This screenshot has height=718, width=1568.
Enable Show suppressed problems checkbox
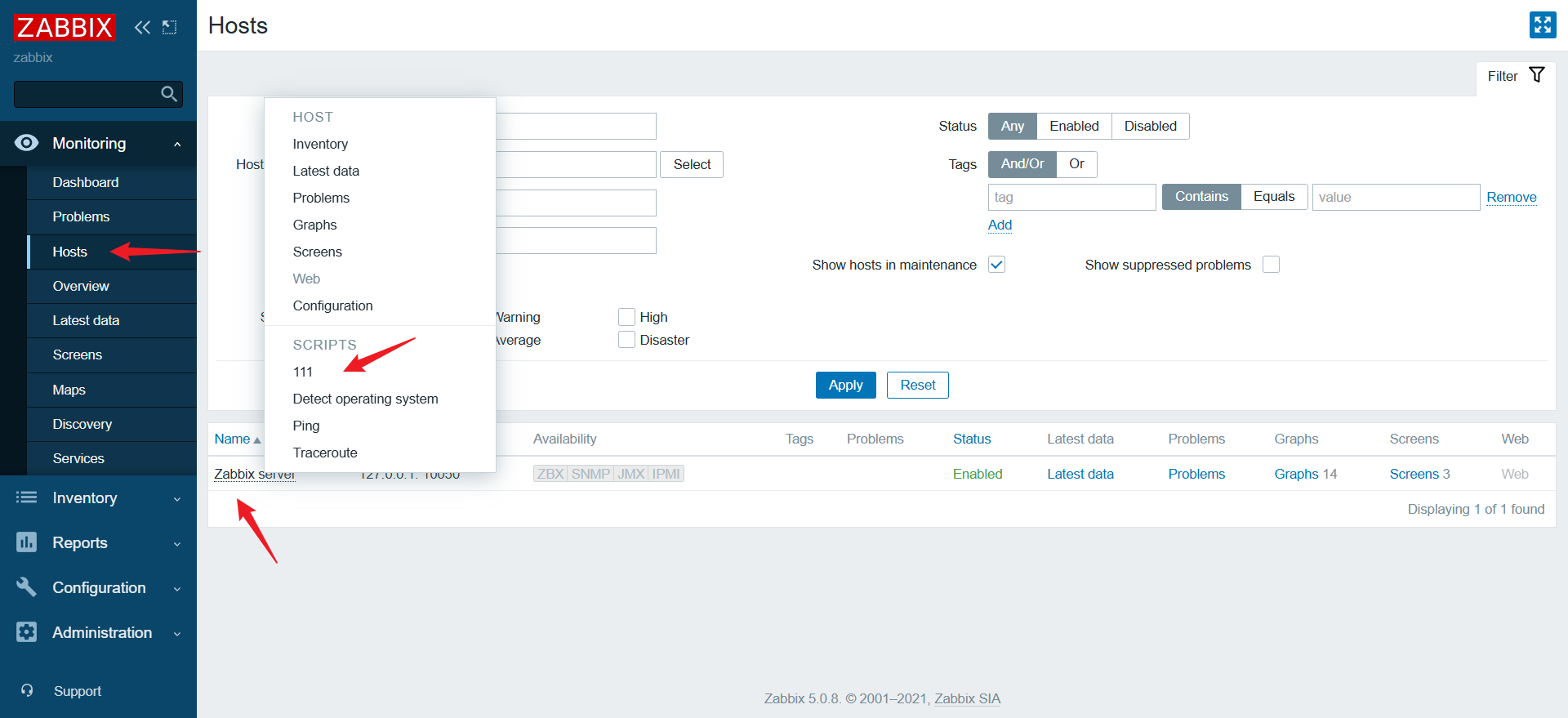1271,265
